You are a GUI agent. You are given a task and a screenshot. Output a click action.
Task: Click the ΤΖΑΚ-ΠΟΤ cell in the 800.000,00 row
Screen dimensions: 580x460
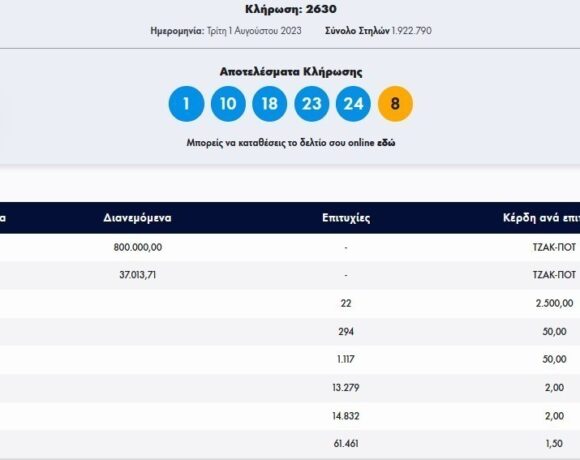point(554,247)
